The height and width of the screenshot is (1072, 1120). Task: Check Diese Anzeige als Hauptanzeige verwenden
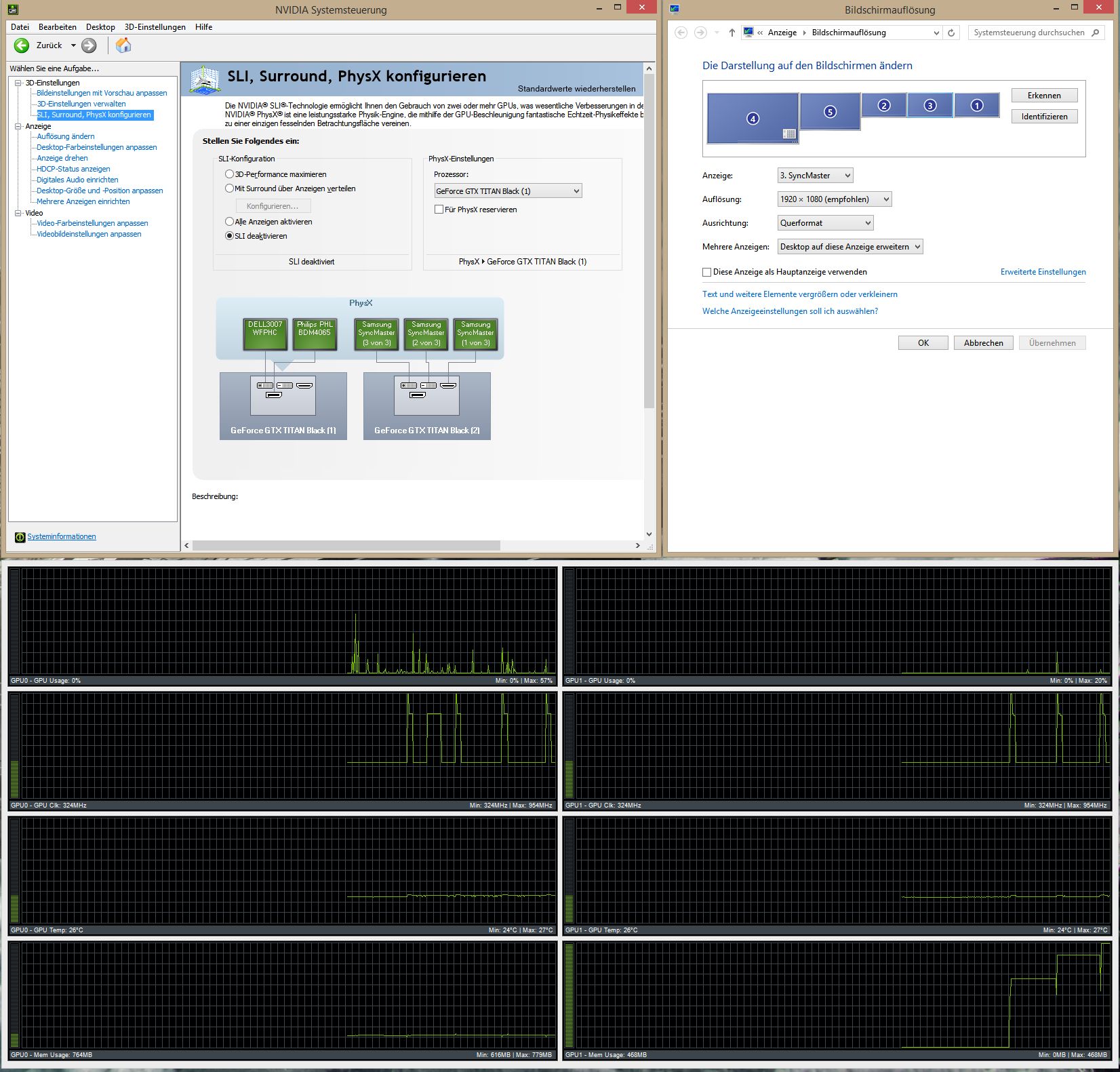[x=706, y=271]
